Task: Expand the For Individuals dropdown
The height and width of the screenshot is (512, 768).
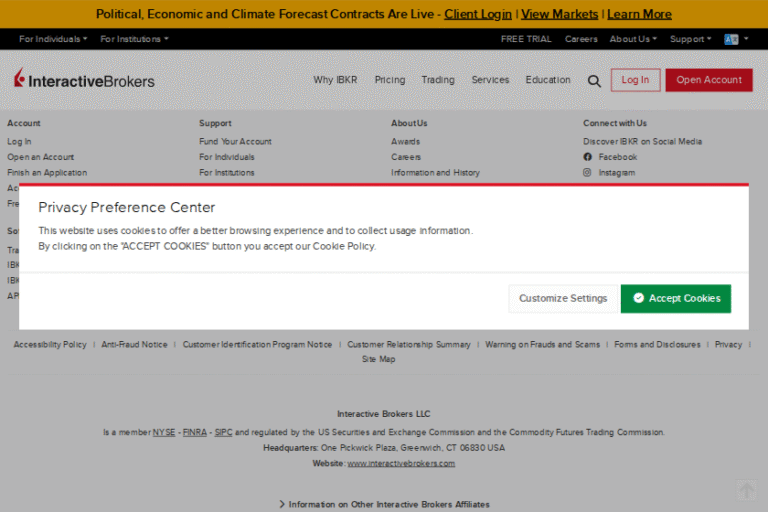Action: (53, 39)
